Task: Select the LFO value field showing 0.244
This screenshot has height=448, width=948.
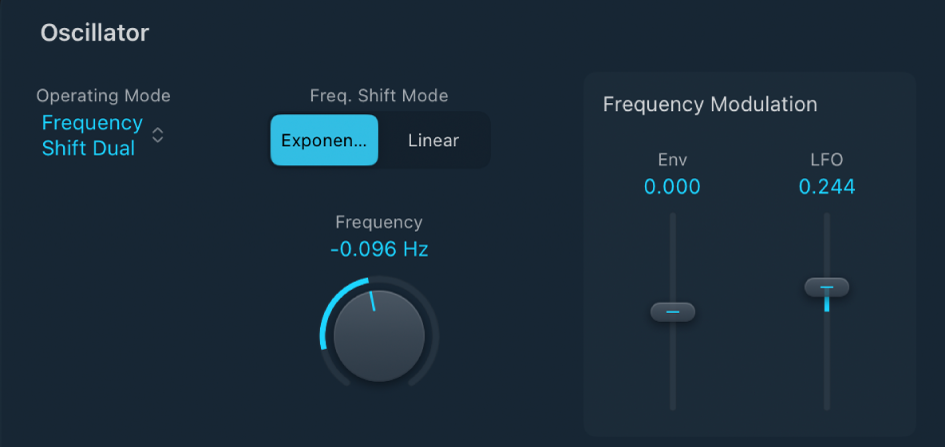Action: [x=827, y=187]
